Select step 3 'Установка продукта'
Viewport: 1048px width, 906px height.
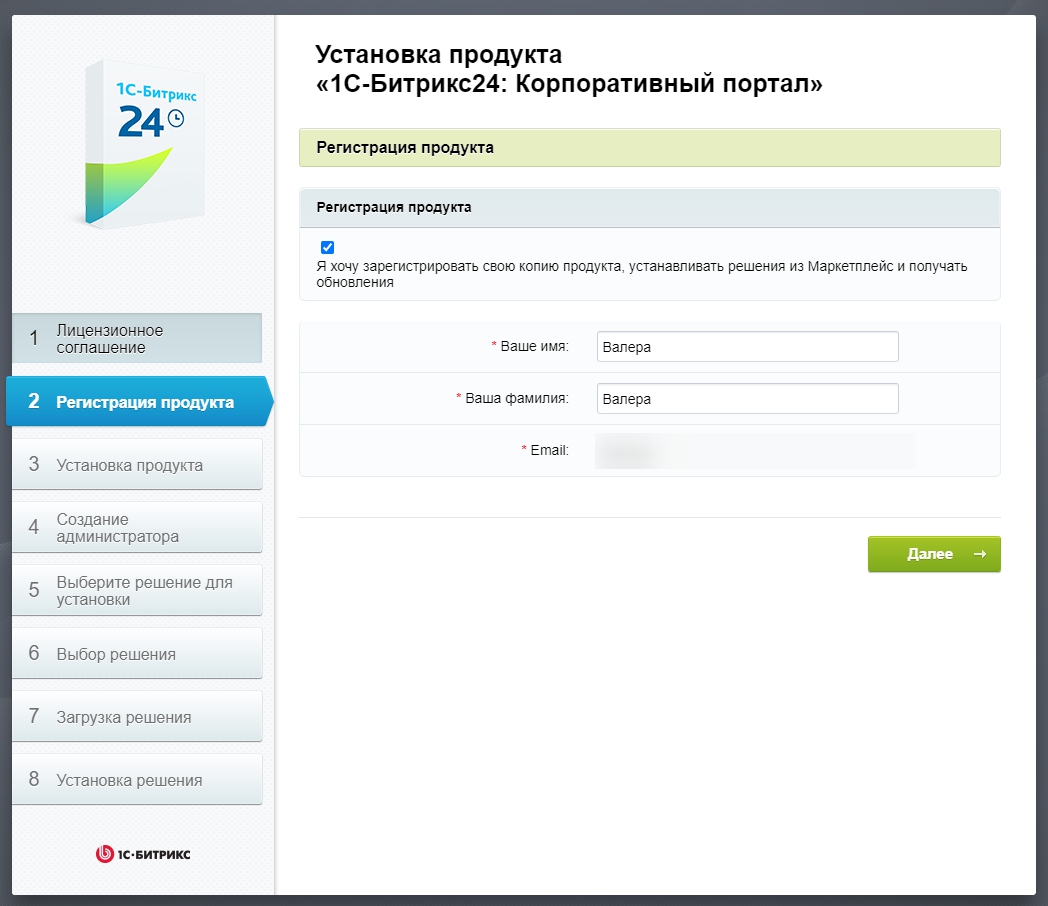pos(137,464)
